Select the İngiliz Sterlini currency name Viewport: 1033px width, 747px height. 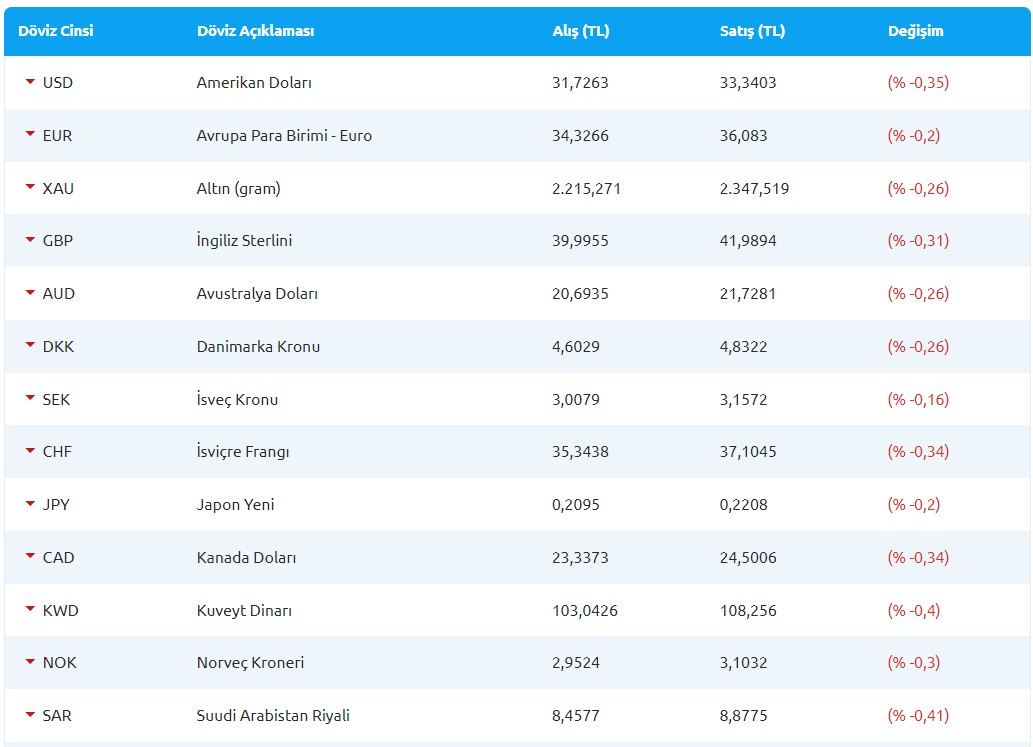244,241
